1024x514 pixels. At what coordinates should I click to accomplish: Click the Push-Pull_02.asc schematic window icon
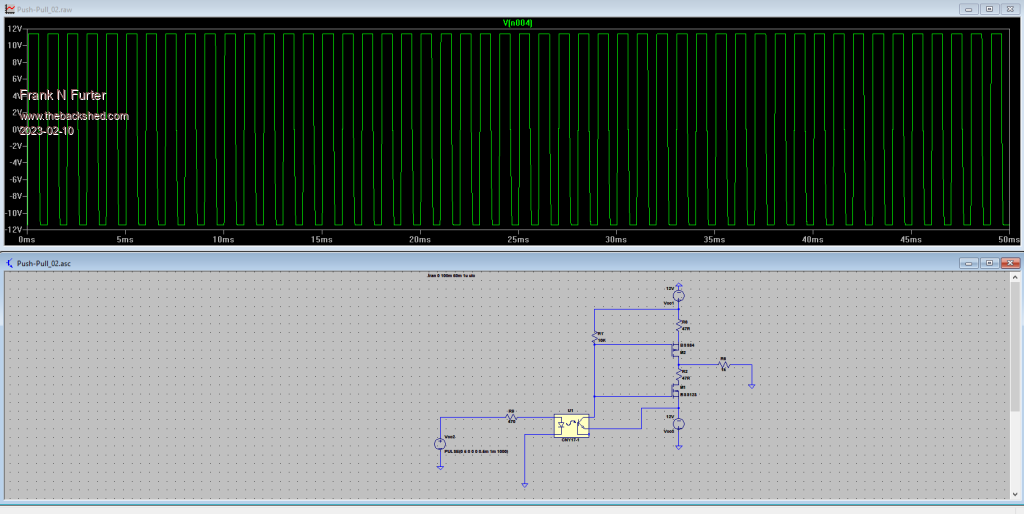(x=10, y=263)
